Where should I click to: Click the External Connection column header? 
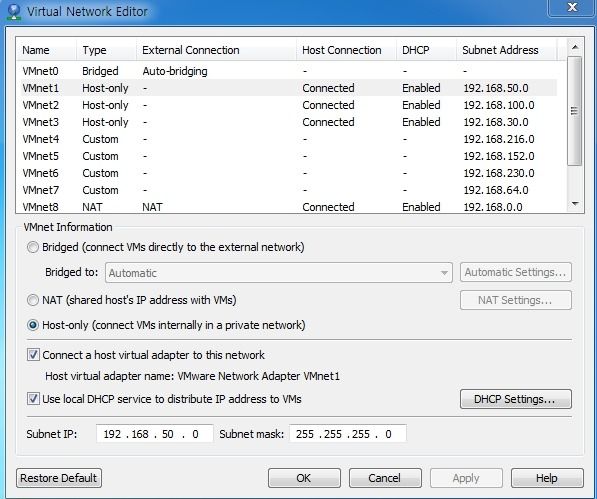click(x=216, y=50)
